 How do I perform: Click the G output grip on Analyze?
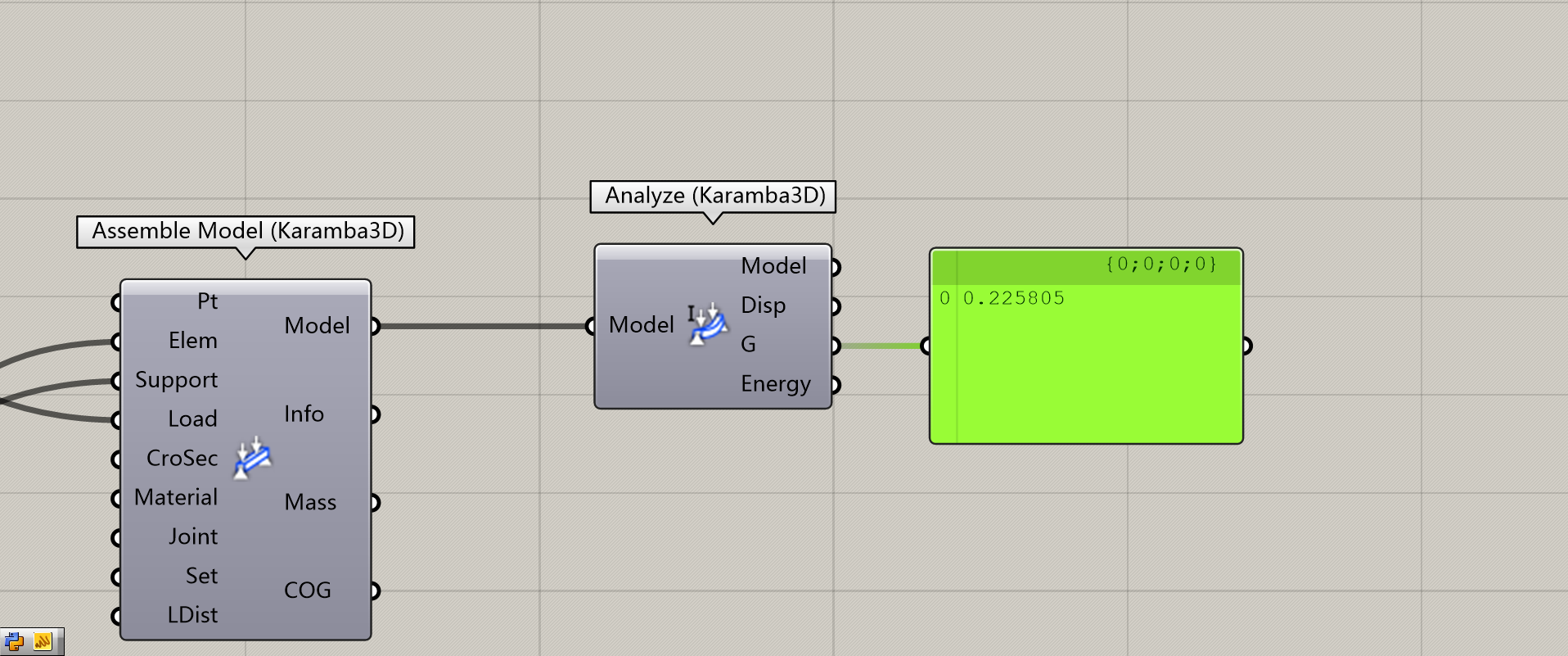(x=835, y=346)
